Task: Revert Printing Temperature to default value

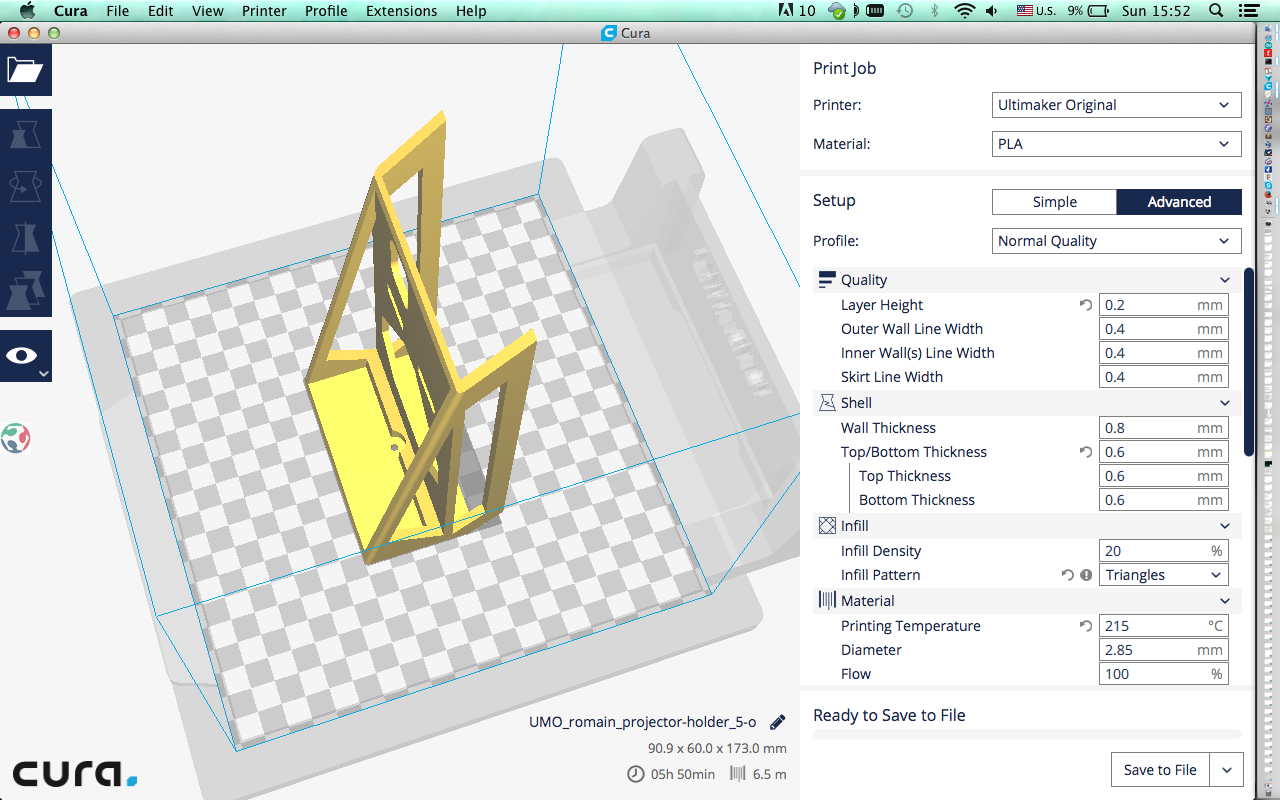Action: [1086, 626]
